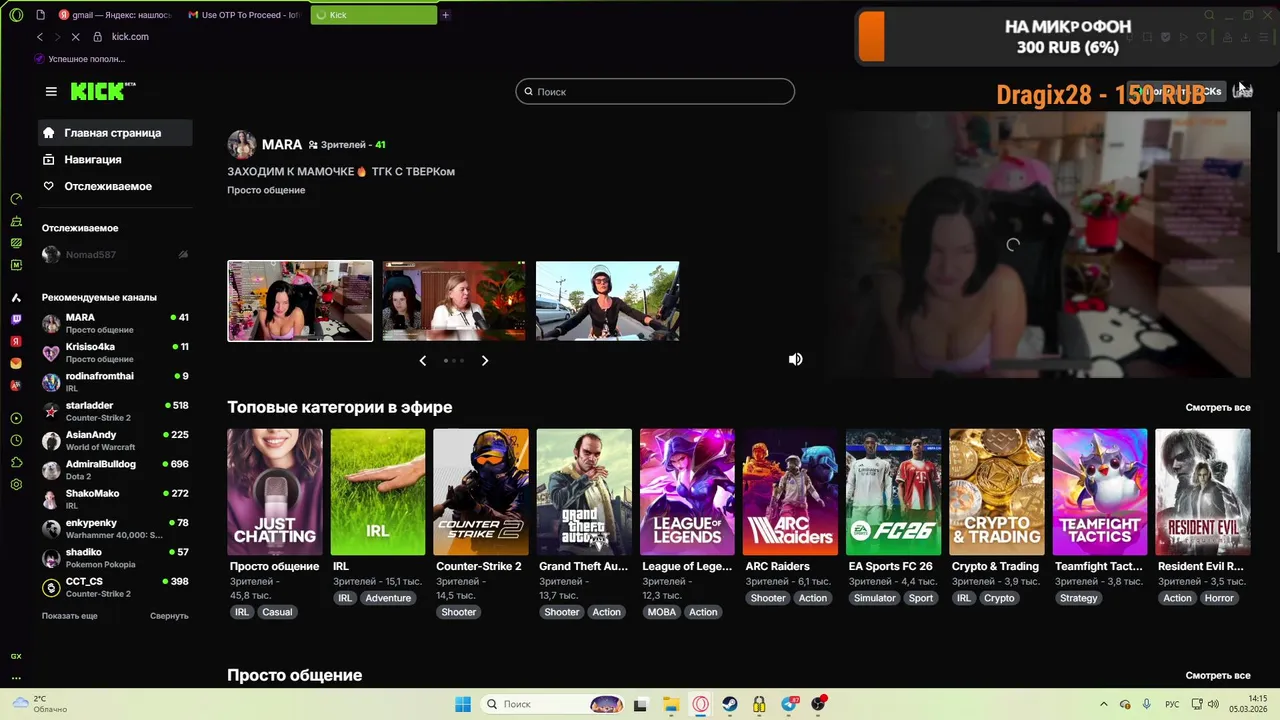Screen dimensions: 1280x720
Task: Open OBS Studio from the taskbar
Action: click(x=819, y=704)
